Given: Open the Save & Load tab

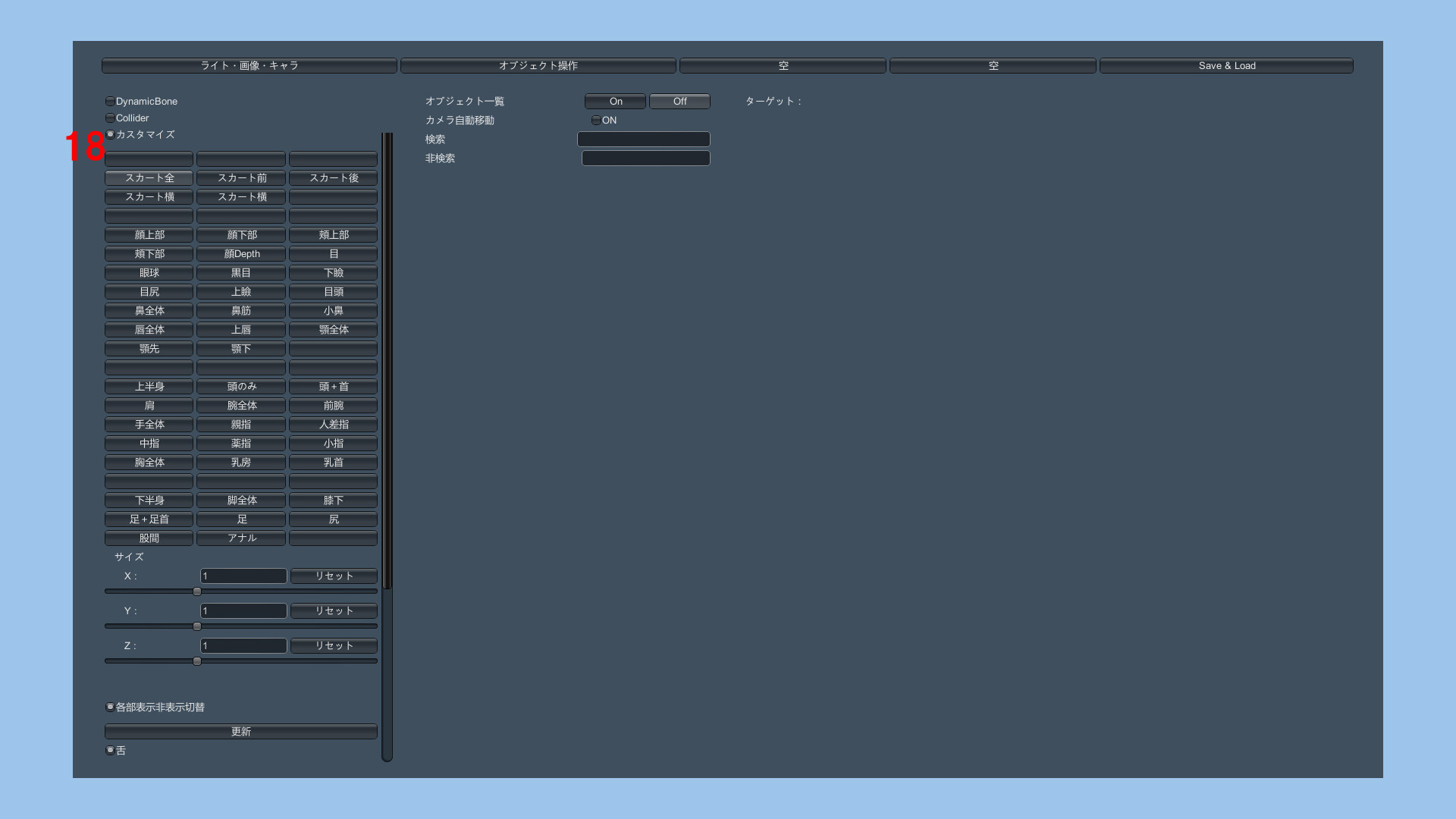Looking at the screenshot, I should point(1226,66).
